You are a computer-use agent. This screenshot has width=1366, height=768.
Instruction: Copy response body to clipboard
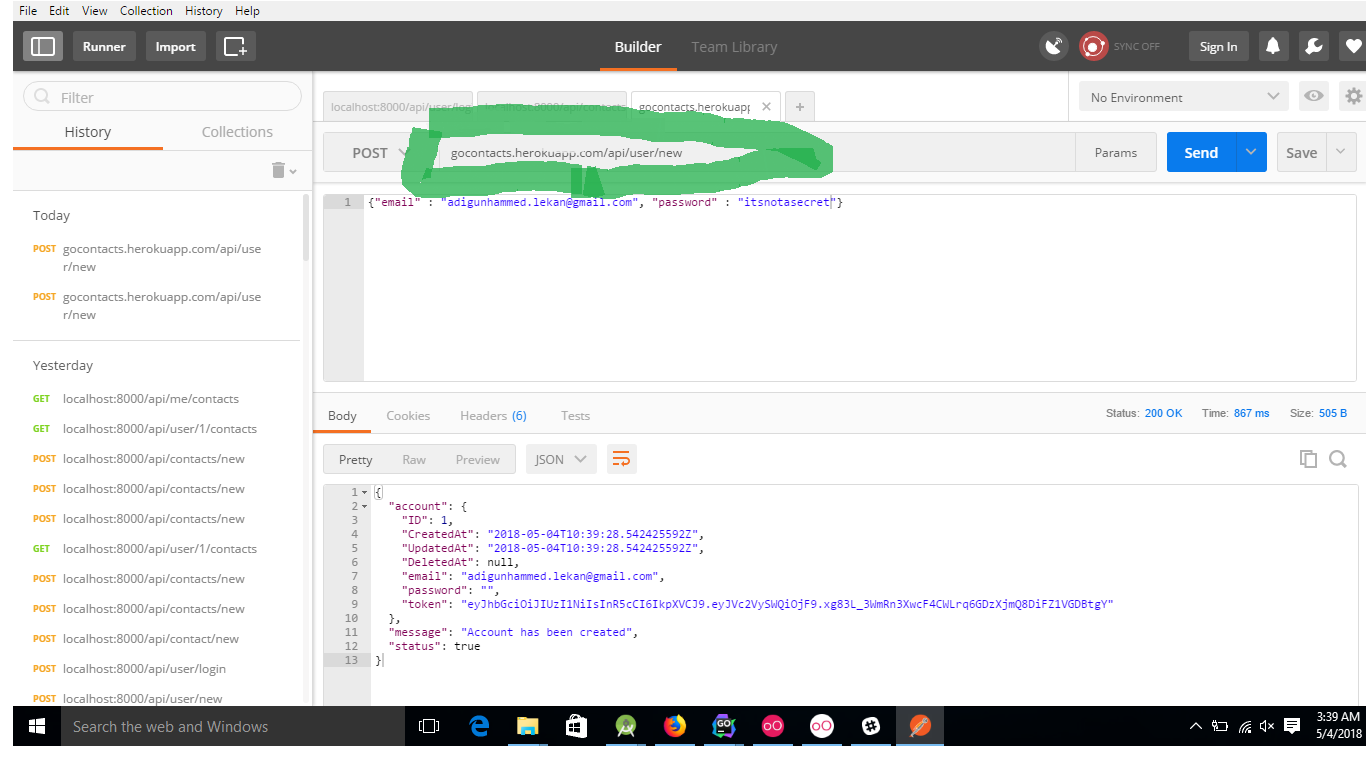tap(1308, 459)
